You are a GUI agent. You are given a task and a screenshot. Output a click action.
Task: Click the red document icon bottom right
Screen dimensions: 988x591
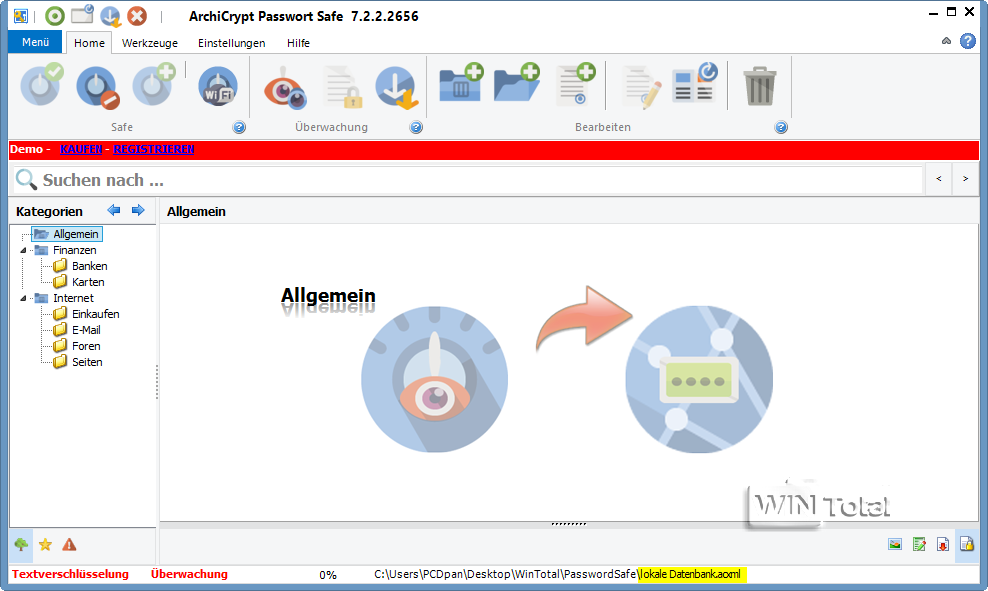pyautogui.click(x=943, y=544)
